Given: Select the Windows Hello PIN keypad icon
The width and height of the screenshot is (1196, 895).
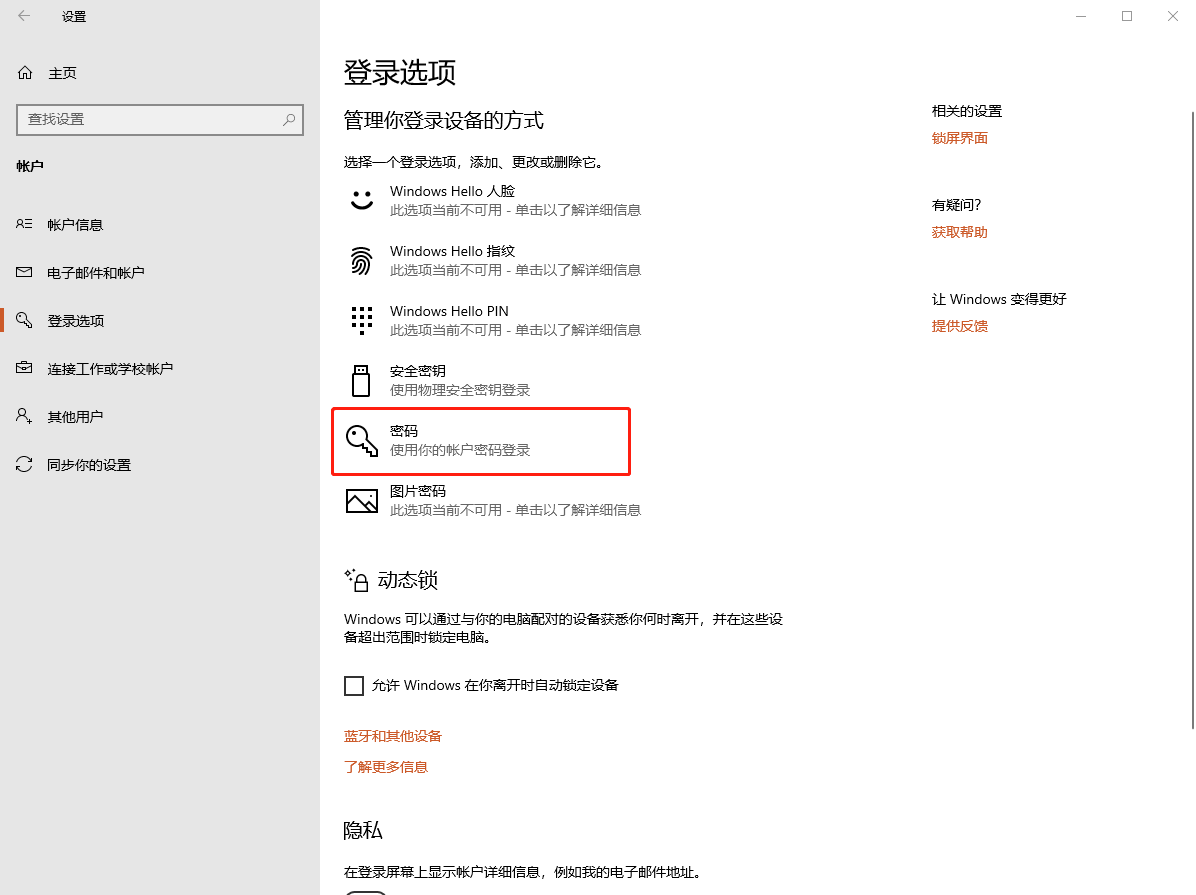Looking at the screenshot, I should click(361, 318).
